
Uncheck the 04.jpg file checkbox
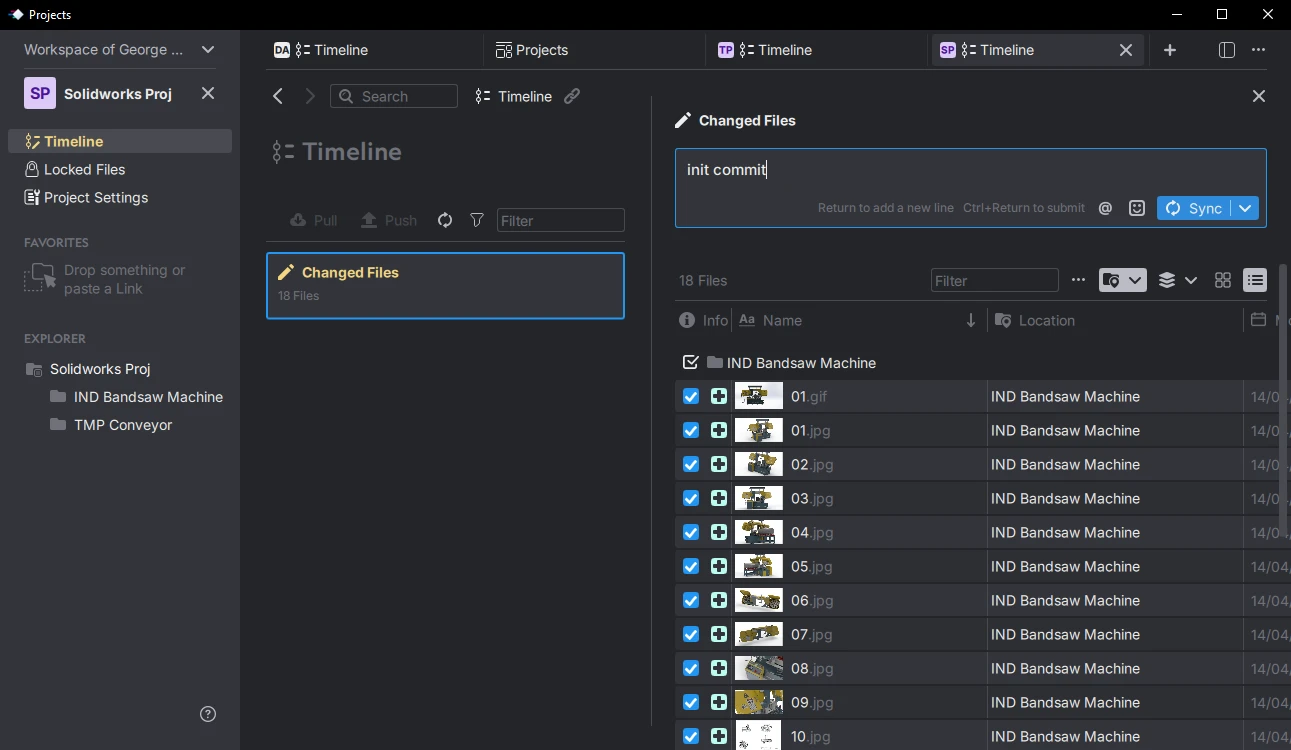coord(690,532)
